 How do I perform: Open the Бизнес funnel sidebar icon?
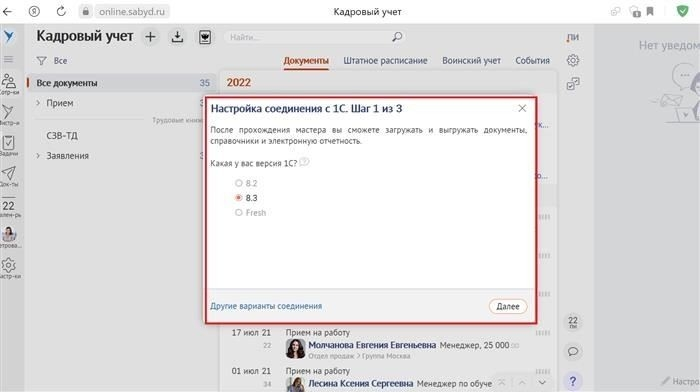[8, 115]
